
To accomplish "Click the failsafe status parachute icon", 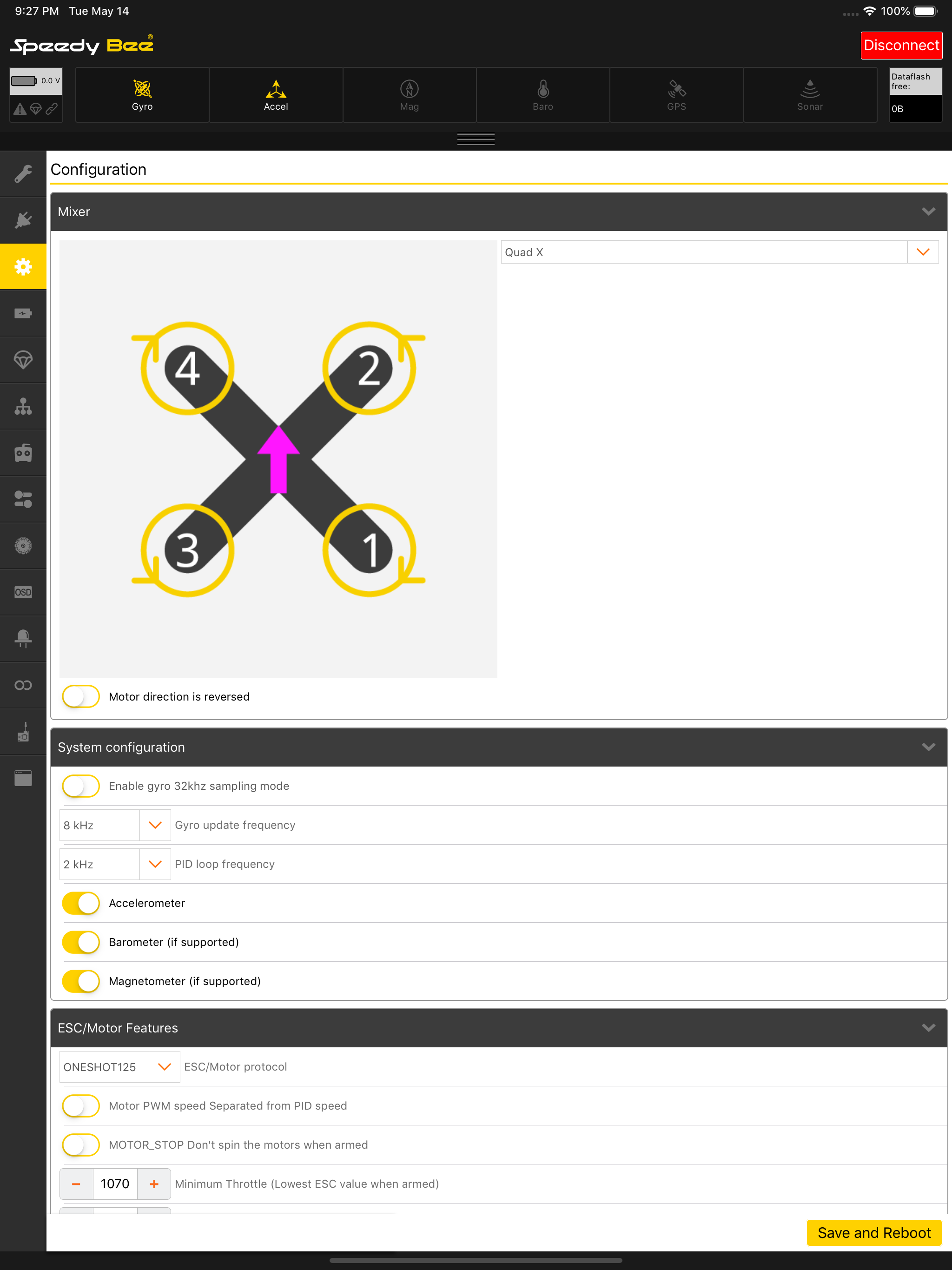I will point(36,109).
